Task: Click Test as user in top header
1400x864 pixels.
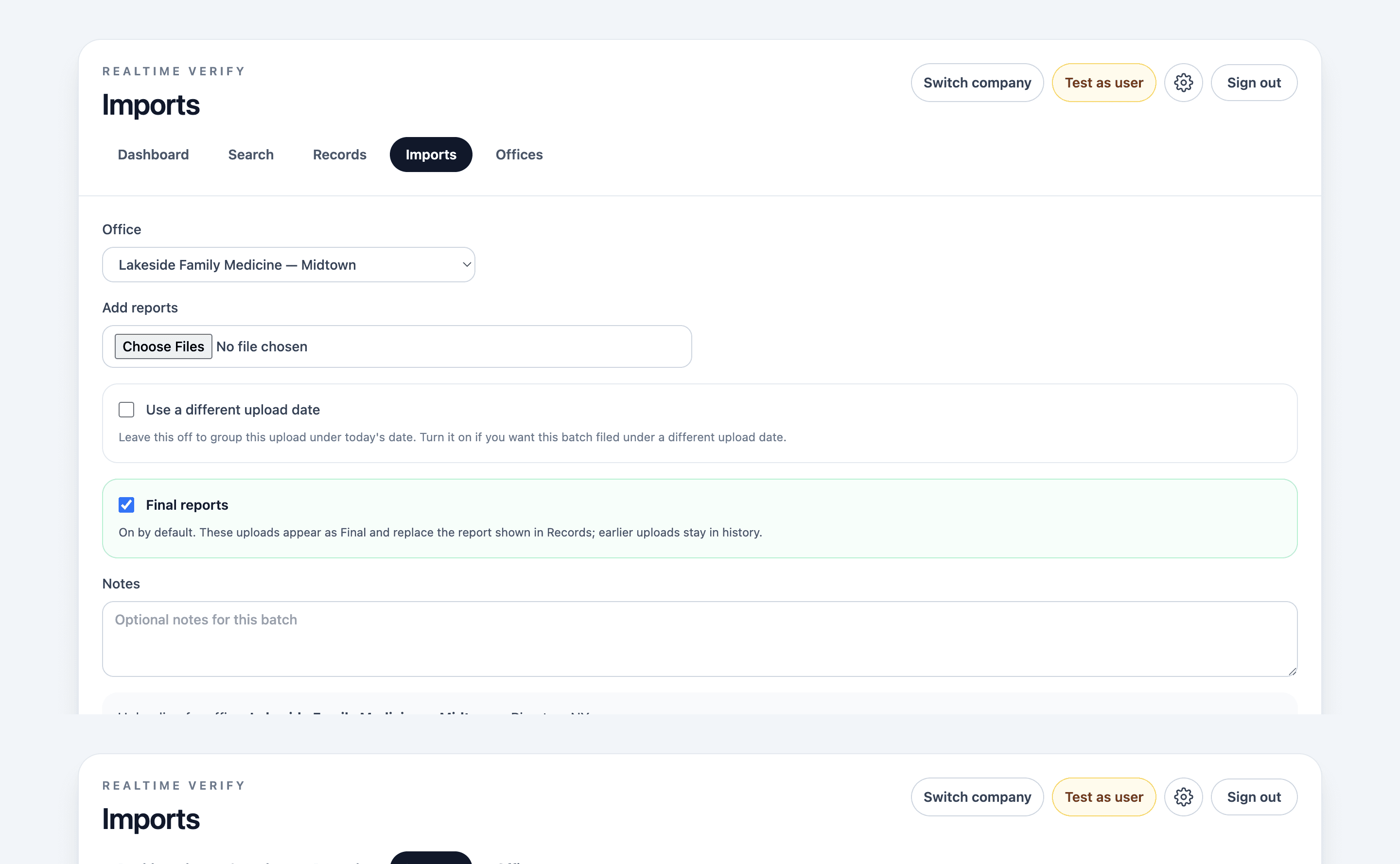Action: (x=1104, y=83)
